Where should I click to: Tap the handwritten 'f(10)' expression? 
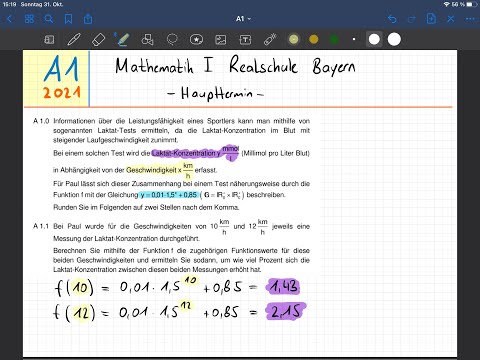coord(74,287)
